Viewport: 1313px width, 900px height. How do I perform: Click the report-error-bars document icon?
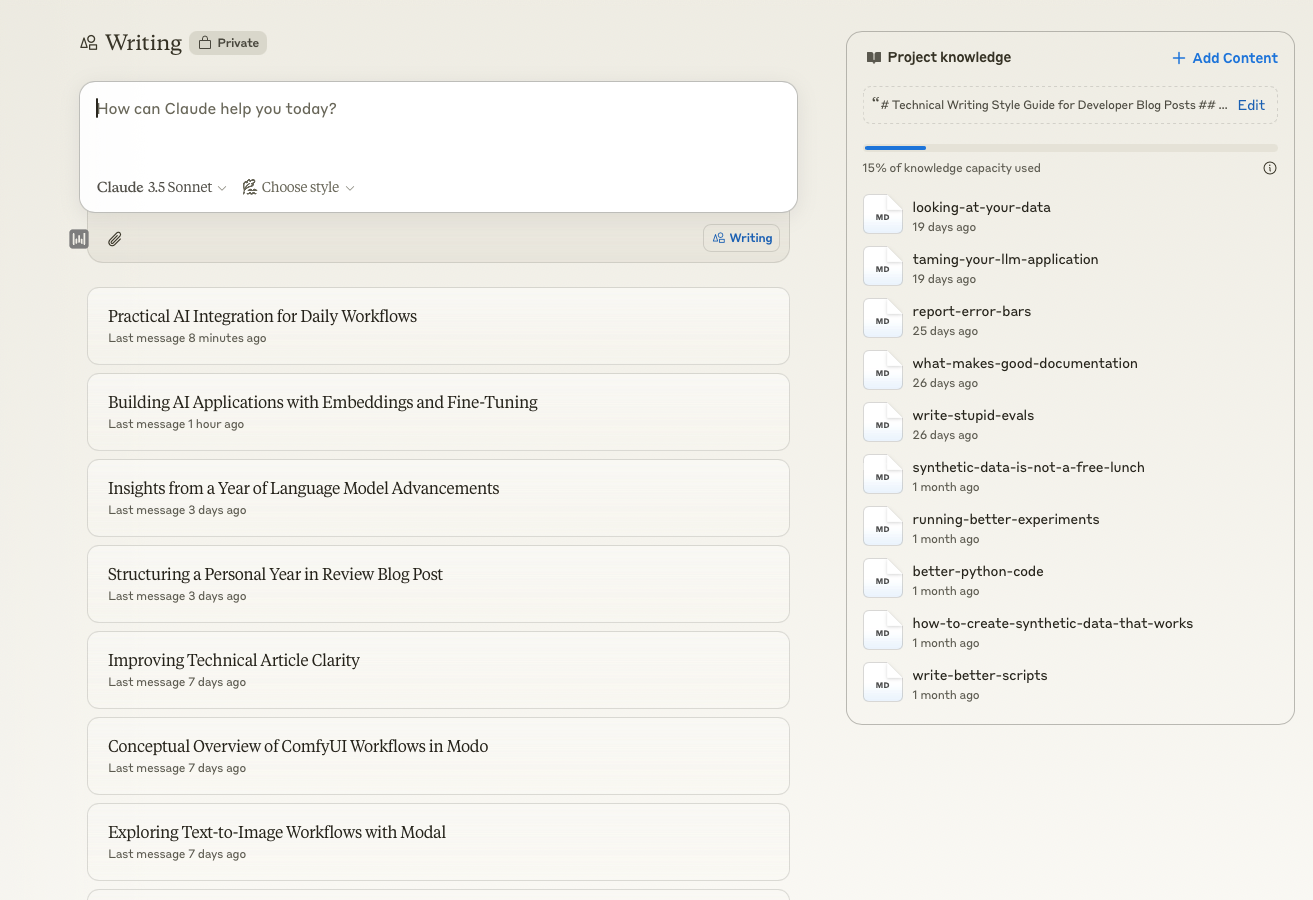click(882, 319)
